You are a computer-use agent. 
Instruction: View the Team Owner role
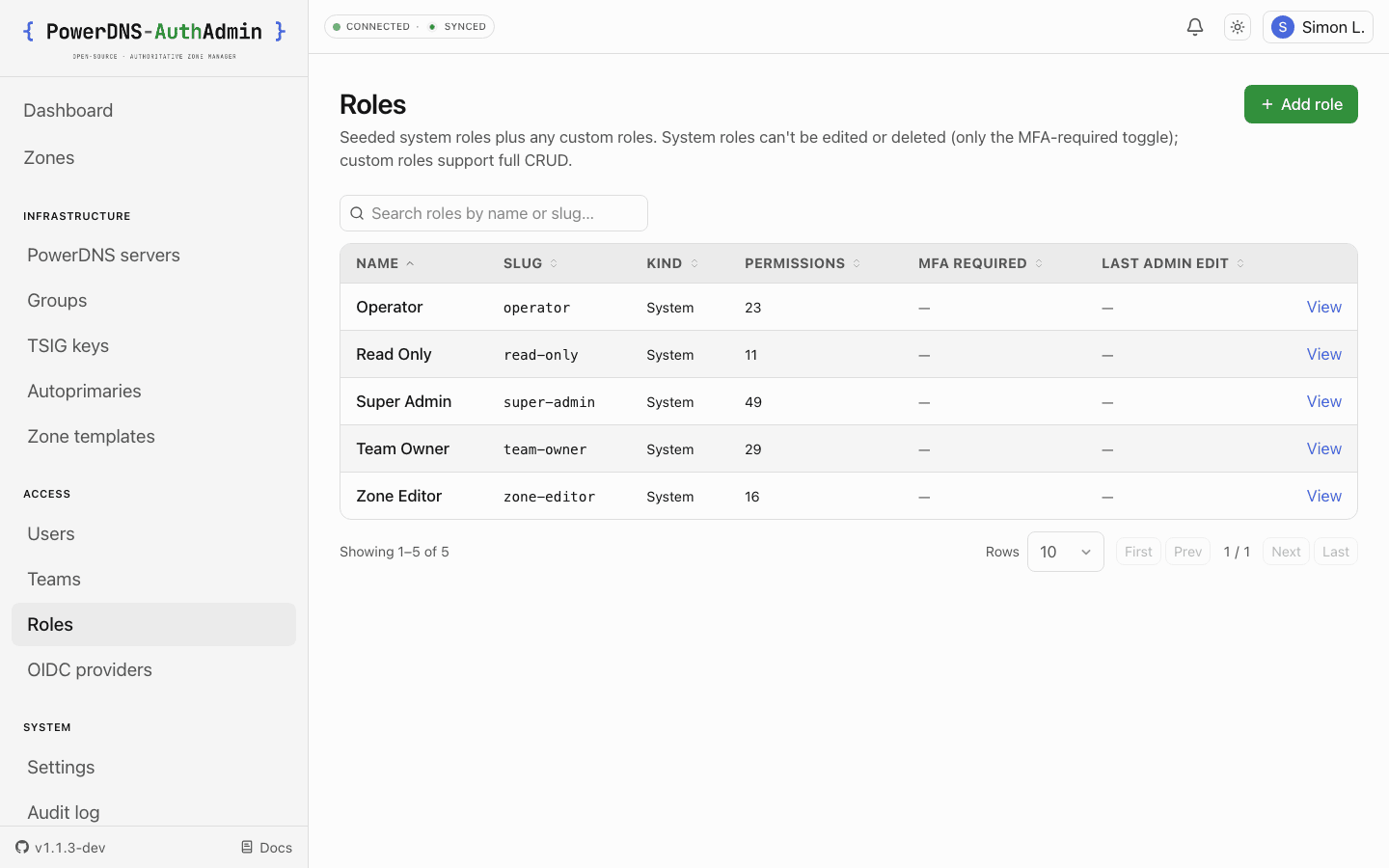point(1323,448)
